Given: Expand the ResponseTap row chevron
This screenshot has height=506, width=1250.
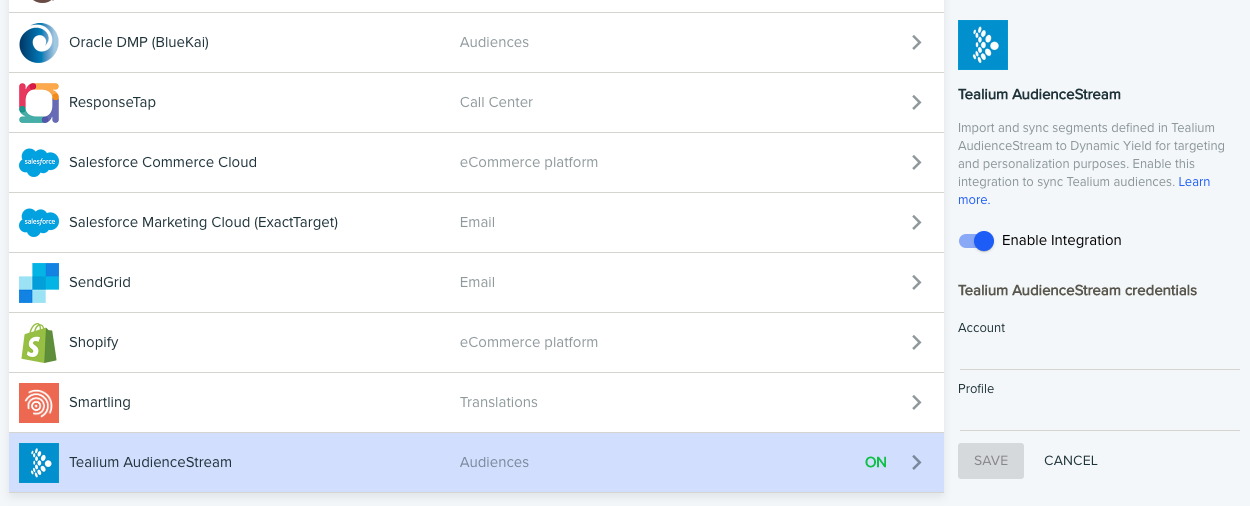Looking at the screenshot, I should 916,103.
